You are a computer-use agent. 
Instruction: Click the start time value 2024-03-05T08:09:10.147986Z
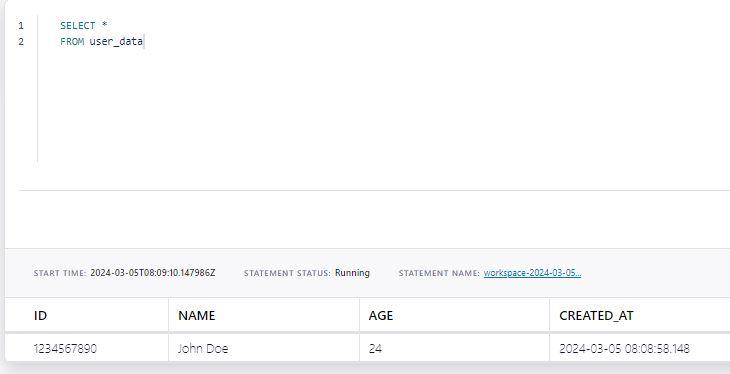(153, 273)
